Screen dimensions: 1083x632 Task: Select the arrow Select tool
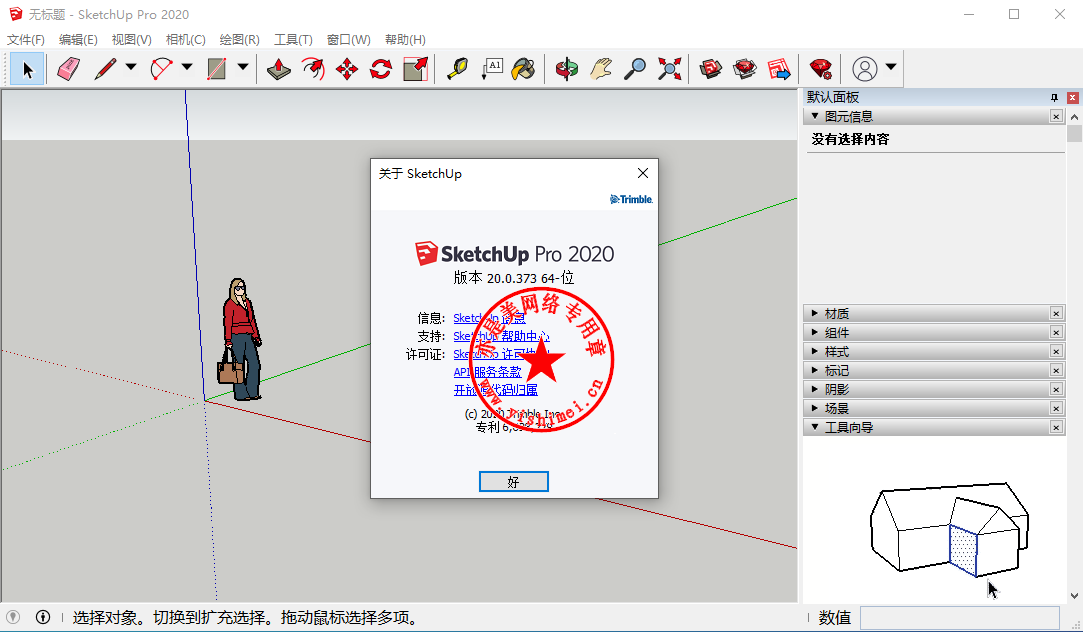[28, 69]
